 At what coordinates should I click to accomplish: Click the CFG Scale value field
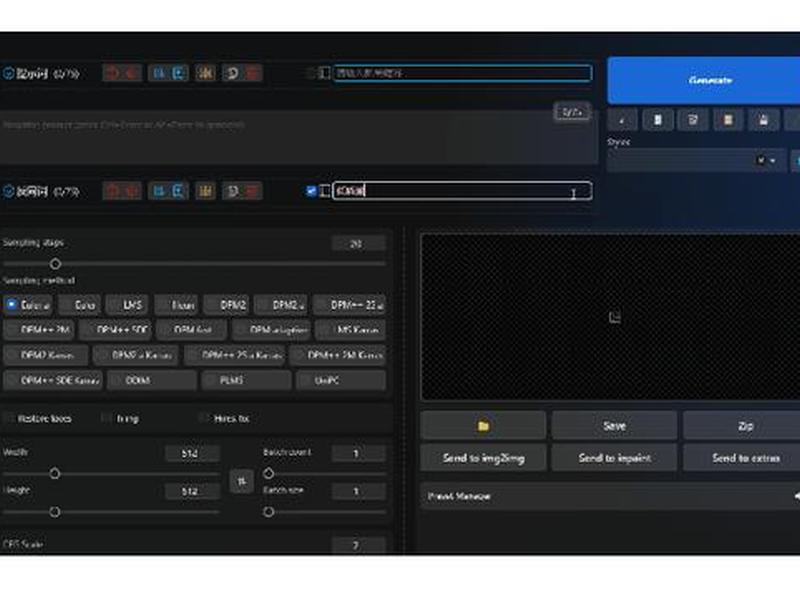click(358, 545)
